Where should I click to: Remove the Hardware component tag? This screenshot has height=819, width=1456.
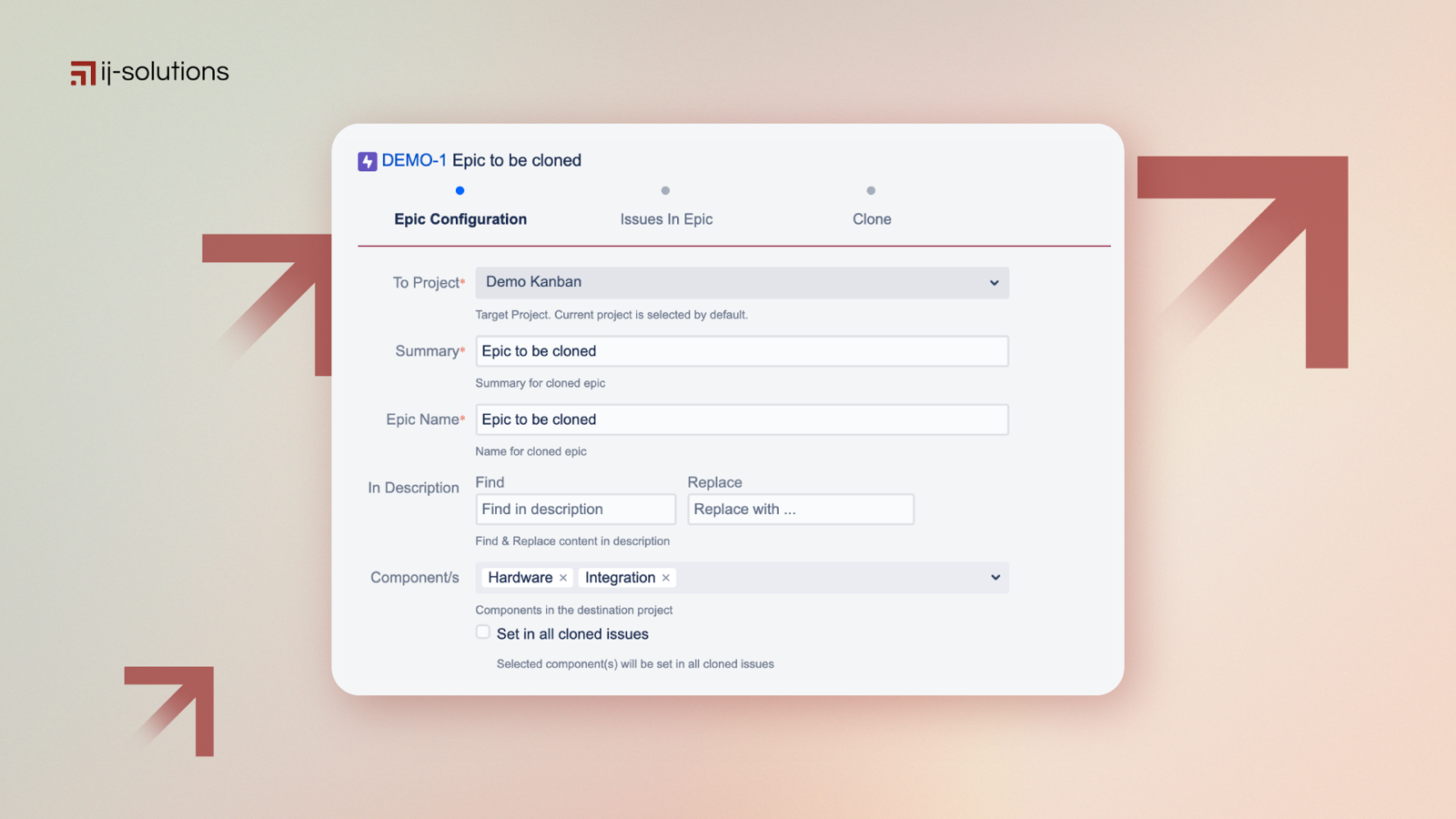pyautogui.click(x=563, y=577)
